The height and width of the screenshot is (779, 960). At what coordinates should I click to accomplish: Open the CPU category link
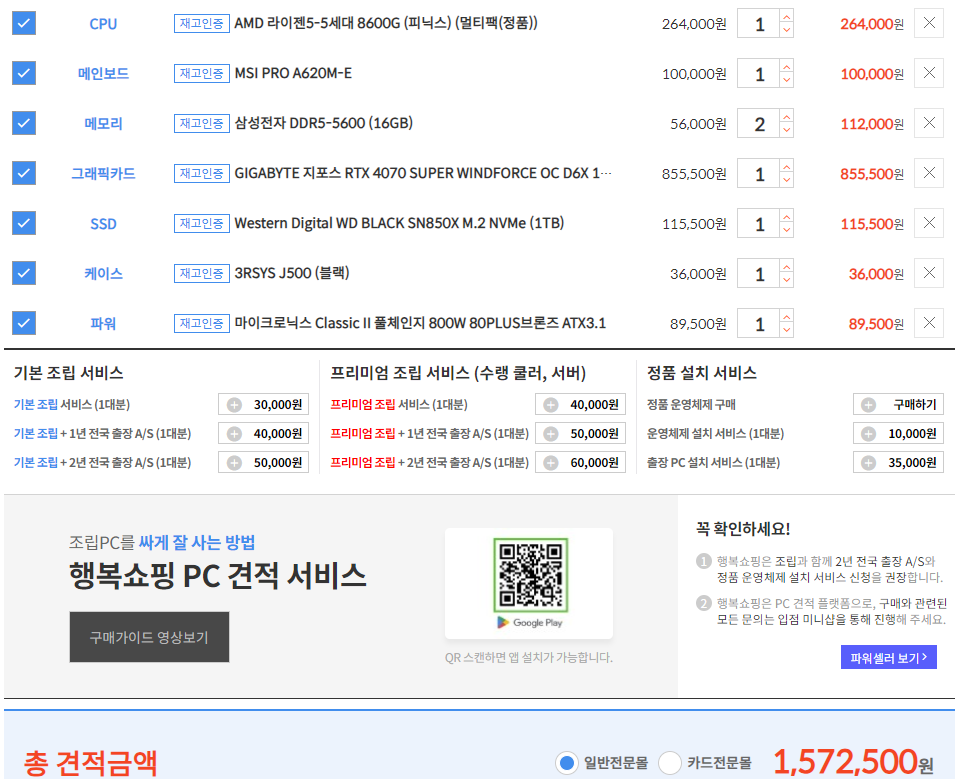pos(103,24)
